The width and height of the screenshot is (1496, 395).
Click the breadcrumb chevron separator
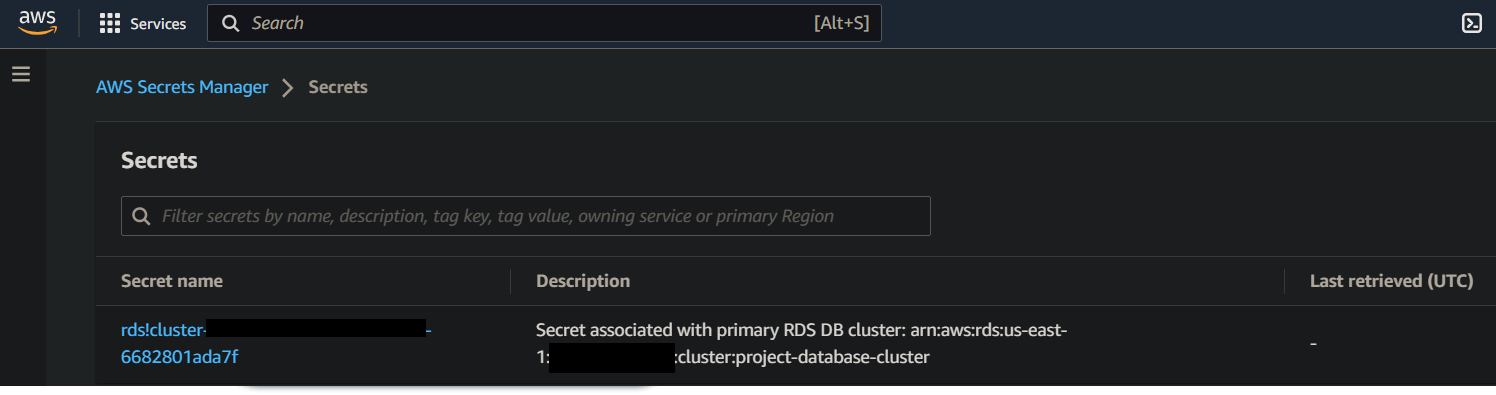pyautogui.click(x=288, y=88)
